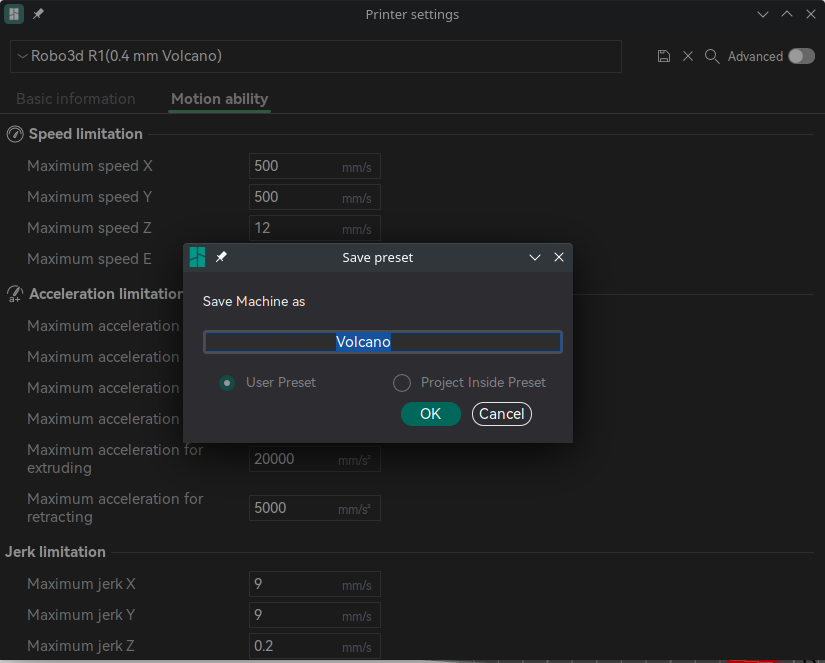
Task: Pin the Save preset dialog
Action: (x=221, y=257)
